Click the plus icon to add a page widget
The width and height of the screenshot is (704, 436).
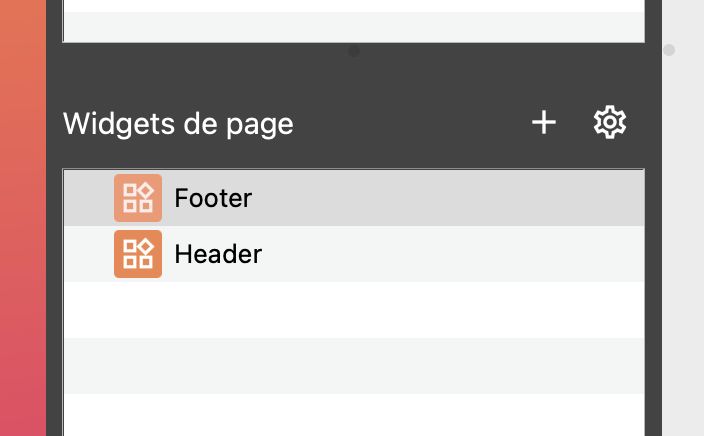(543, 123)
